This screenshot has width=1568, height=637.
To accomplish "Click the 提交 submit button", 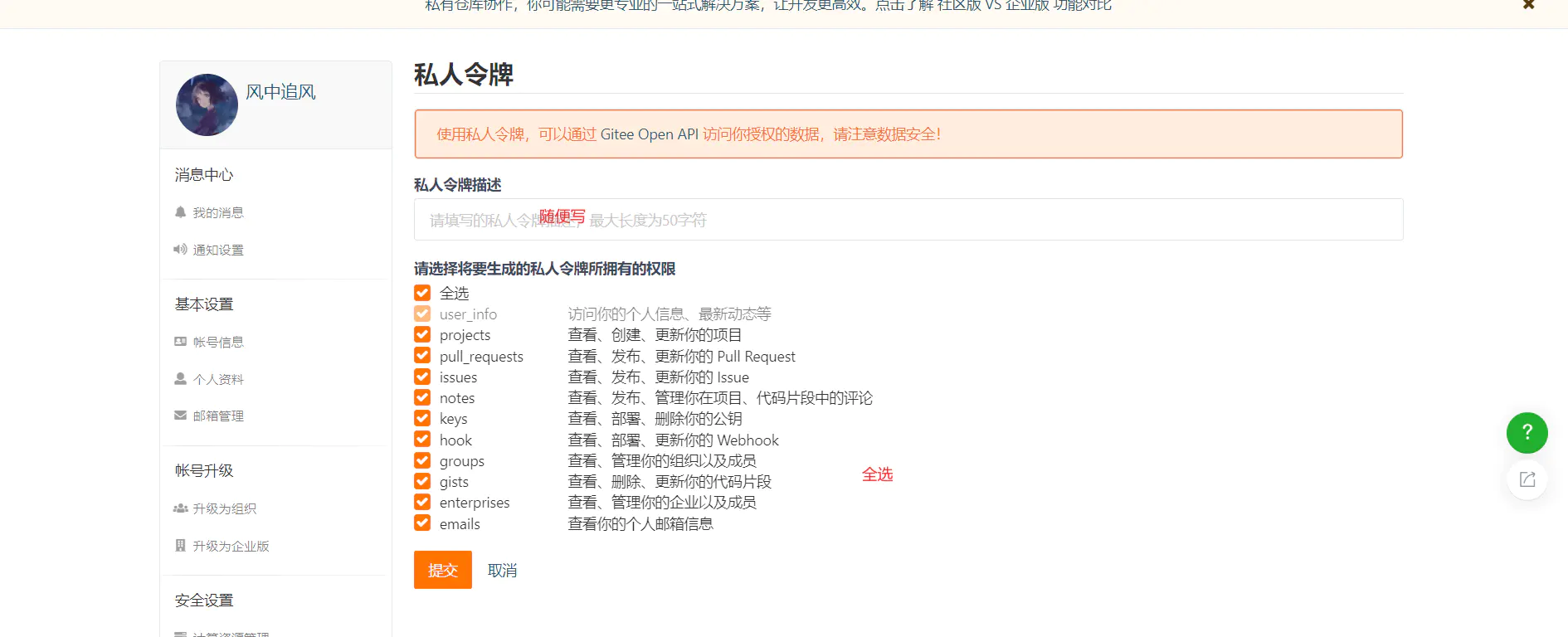I will pos(443,570).
